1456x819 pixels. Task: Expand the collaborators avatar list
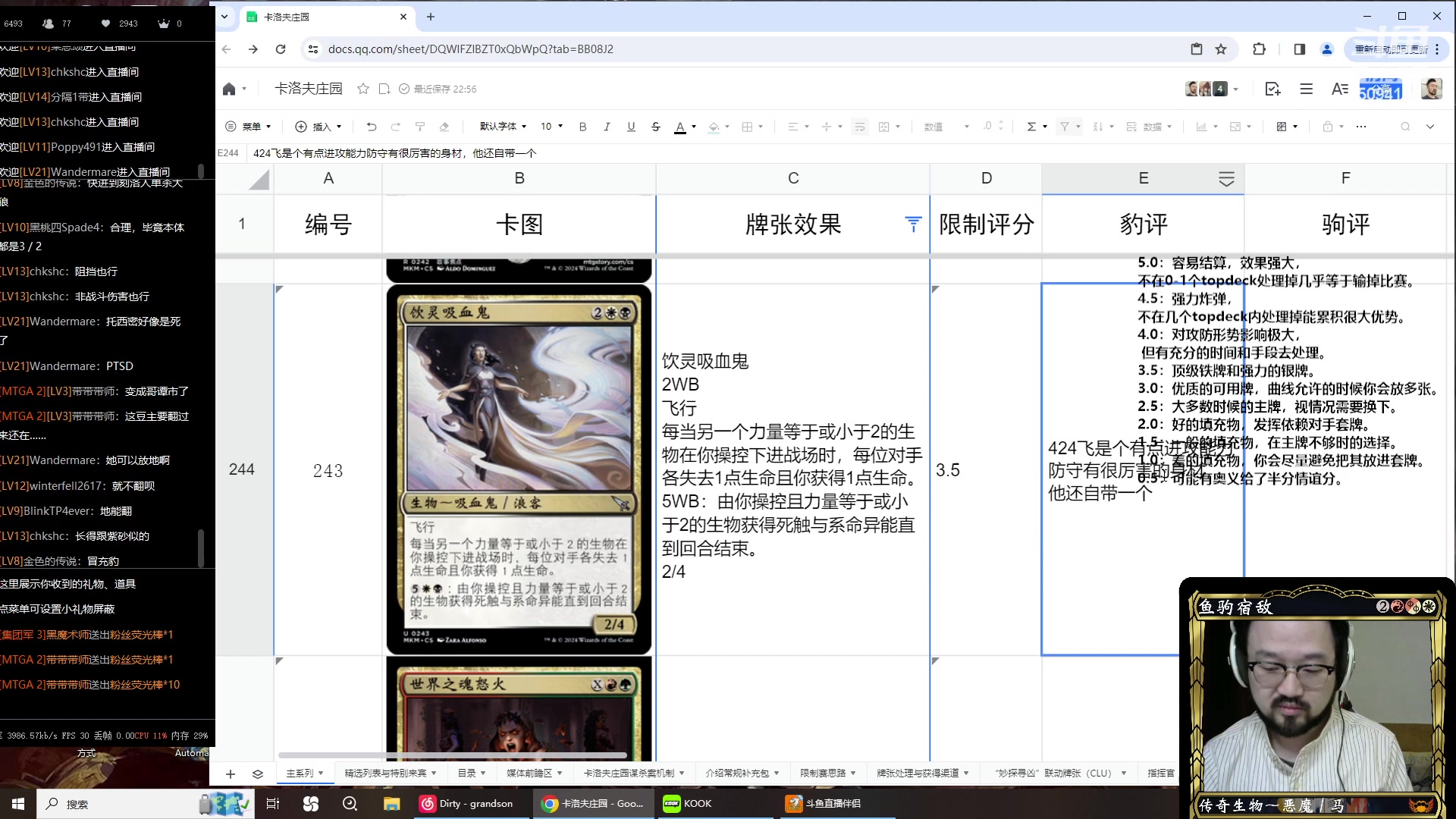coord(1236,89)
